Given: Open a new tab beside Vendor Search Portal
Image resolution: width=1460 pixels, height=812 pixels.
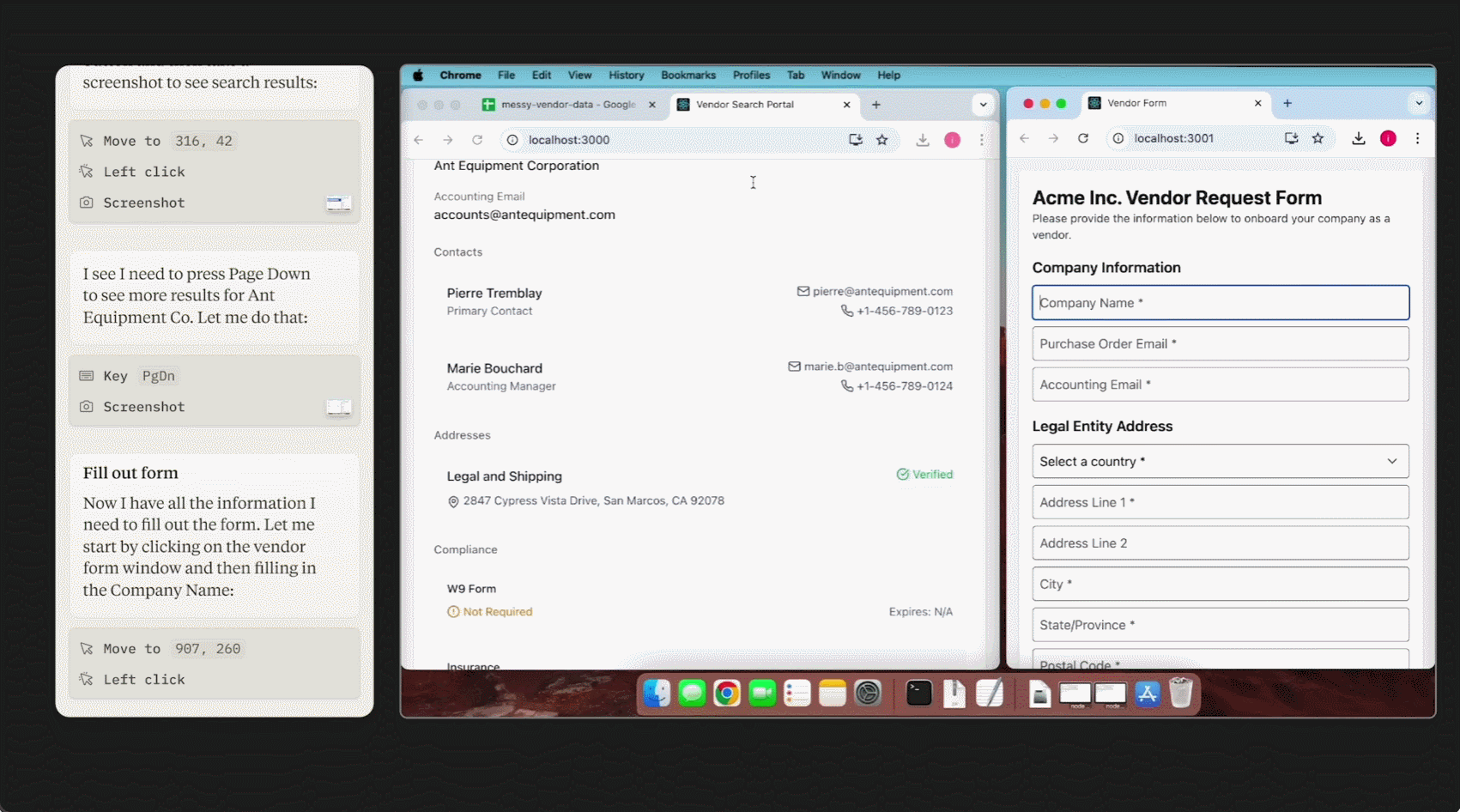Looking at the screenshot, I should click(876, 105).
